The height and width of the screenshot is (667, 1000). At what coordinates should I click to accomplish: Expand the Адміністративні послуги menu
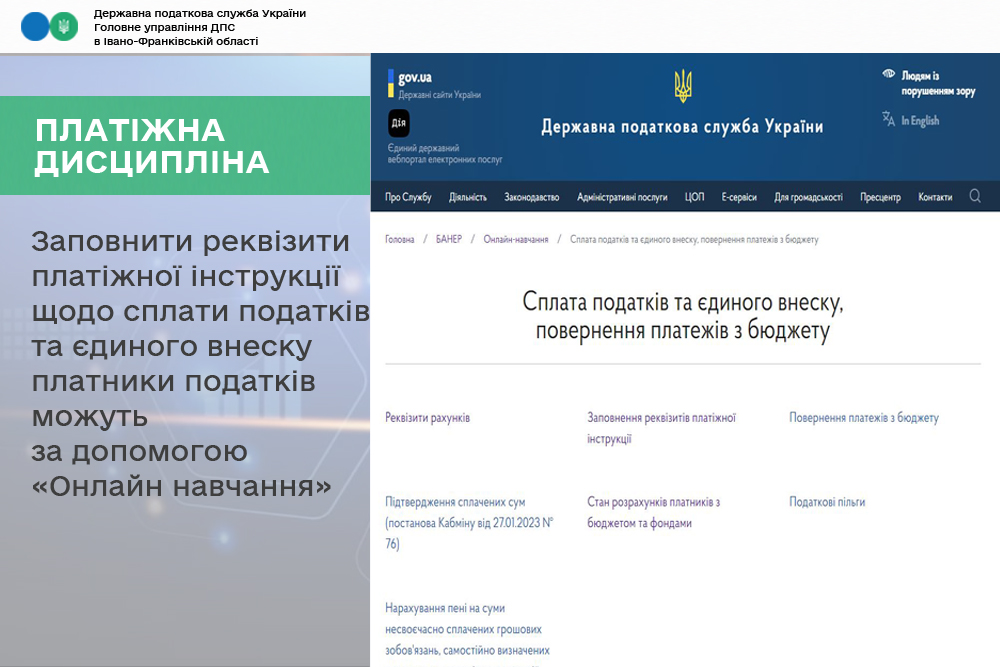click(622, 198)
